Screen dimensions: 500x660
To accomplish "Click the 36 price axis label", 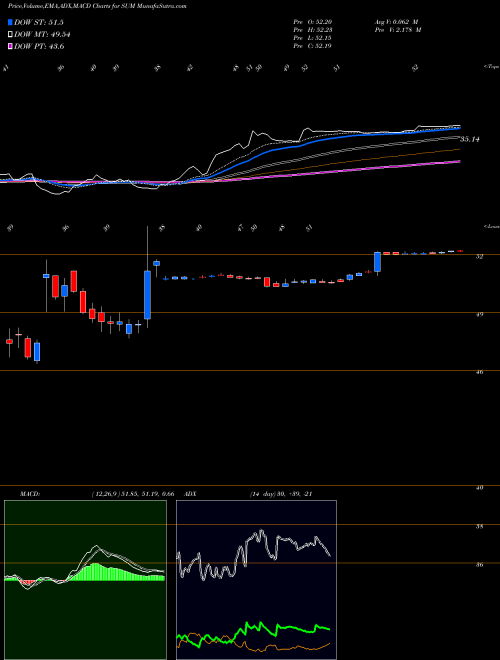I will point(479,565).
